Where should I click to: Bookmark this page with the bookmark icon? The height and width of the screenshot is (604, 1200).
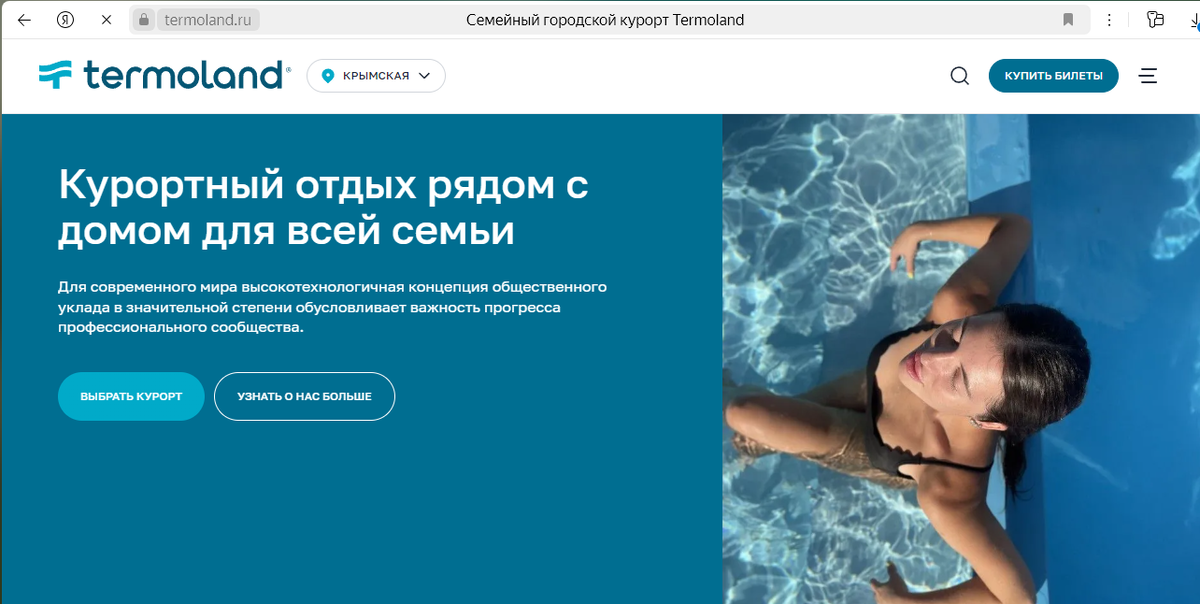pos(1068,20)
